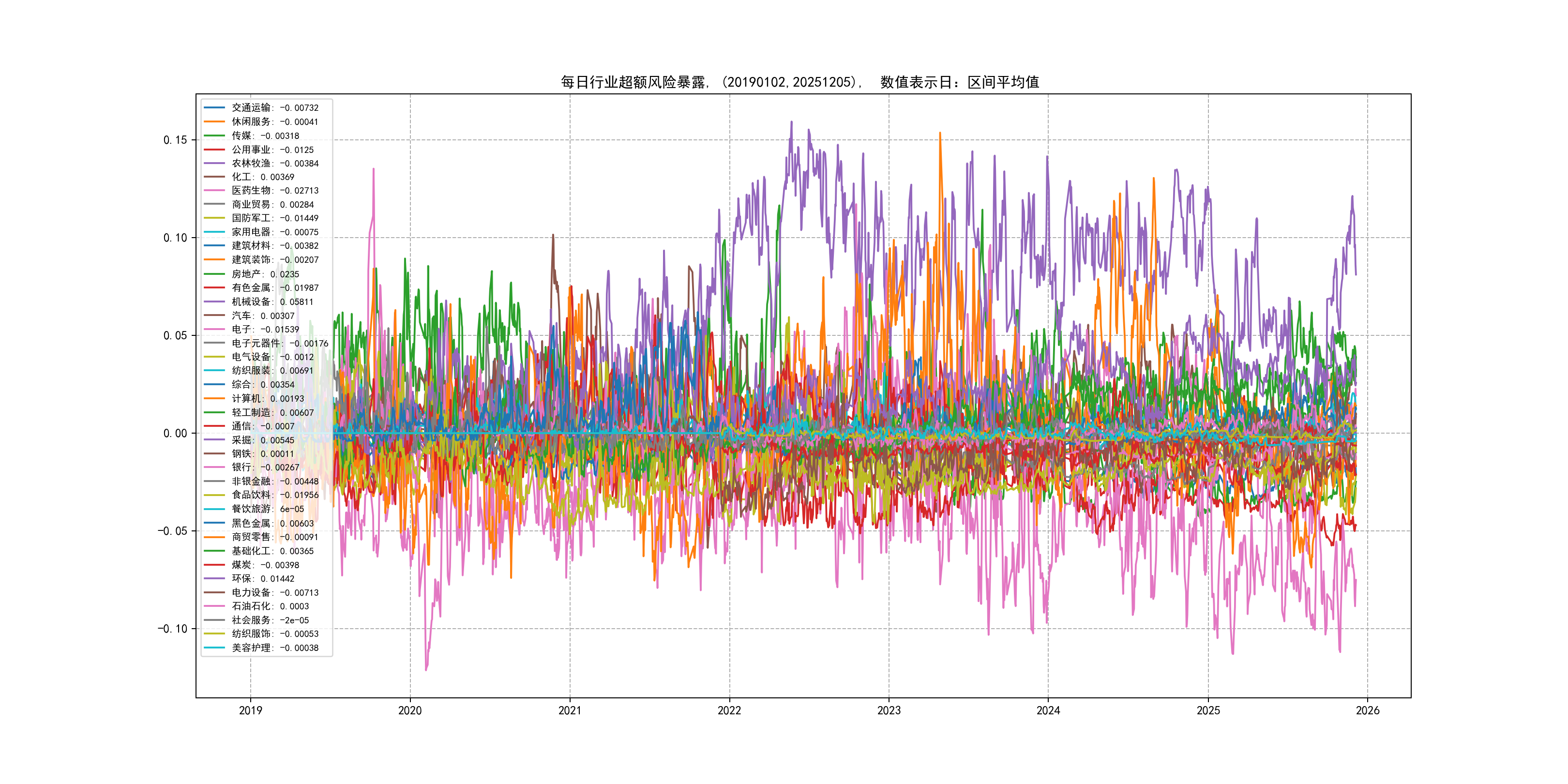Select the 医药生物 legend entry

274,191
